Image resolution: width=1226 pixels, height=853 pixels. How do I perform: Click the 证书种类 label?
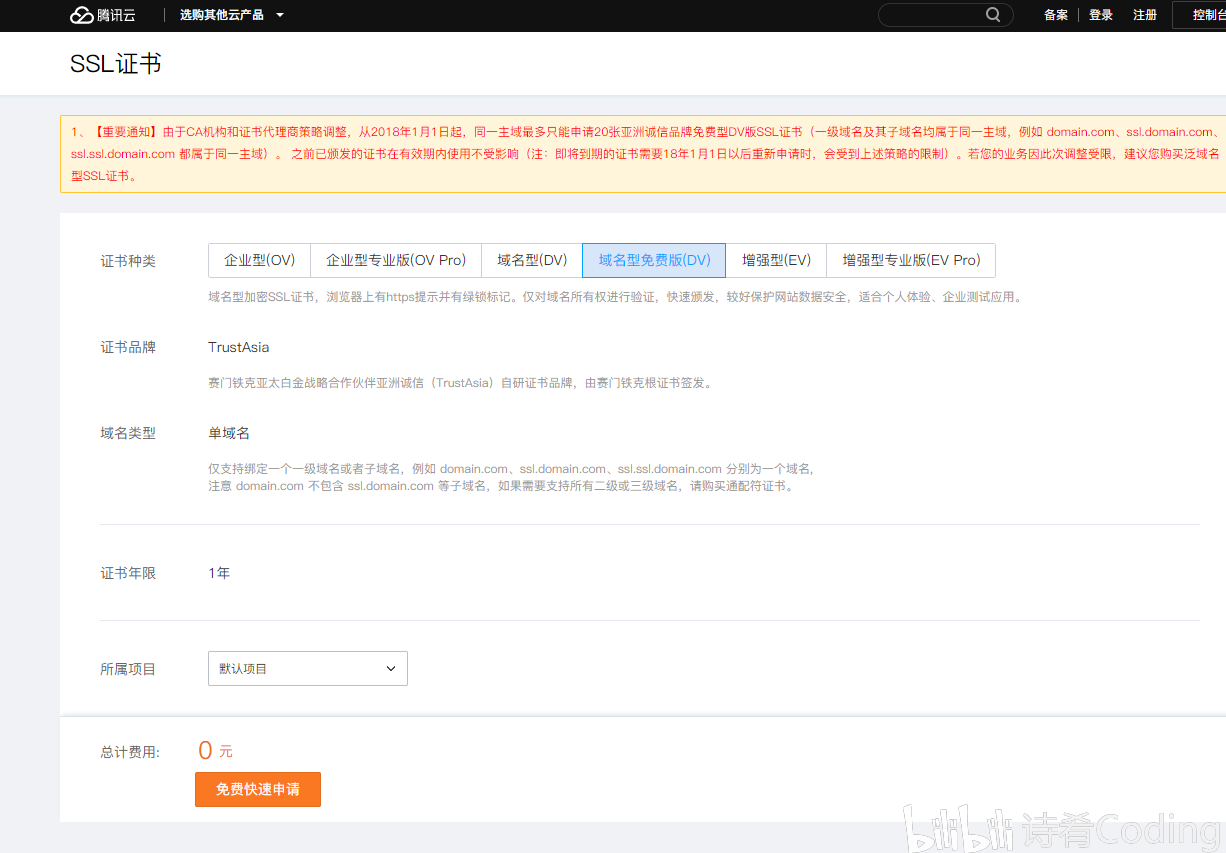click(128, 261)
